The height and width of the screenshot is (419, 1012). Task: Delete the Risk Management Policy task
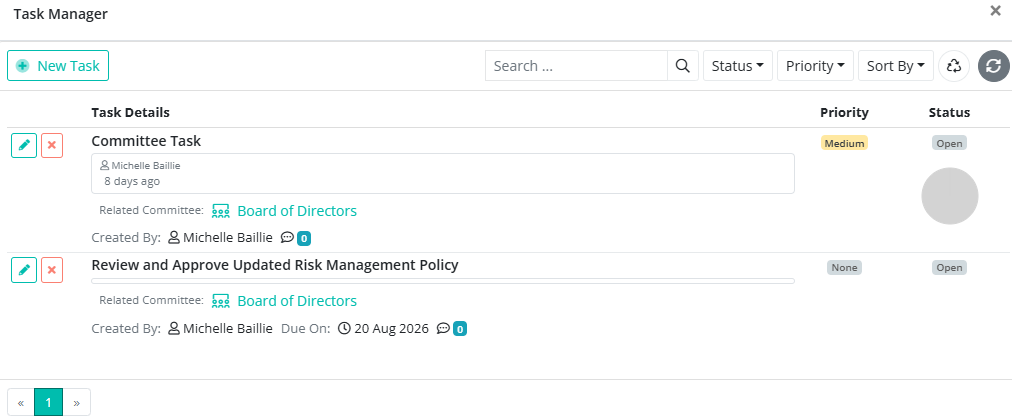point(52,270)
